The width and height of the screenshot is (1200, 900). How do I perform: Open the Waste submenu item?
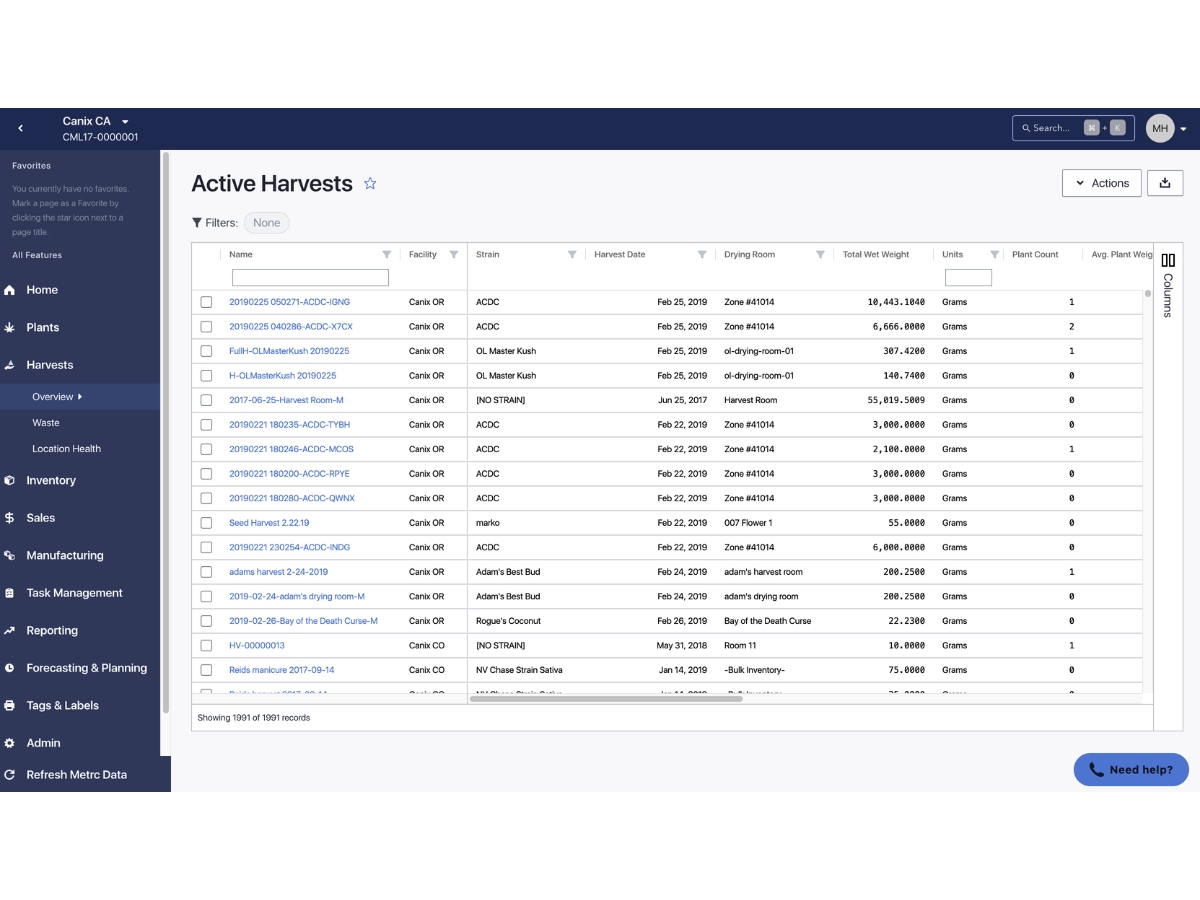click(46, 423)
